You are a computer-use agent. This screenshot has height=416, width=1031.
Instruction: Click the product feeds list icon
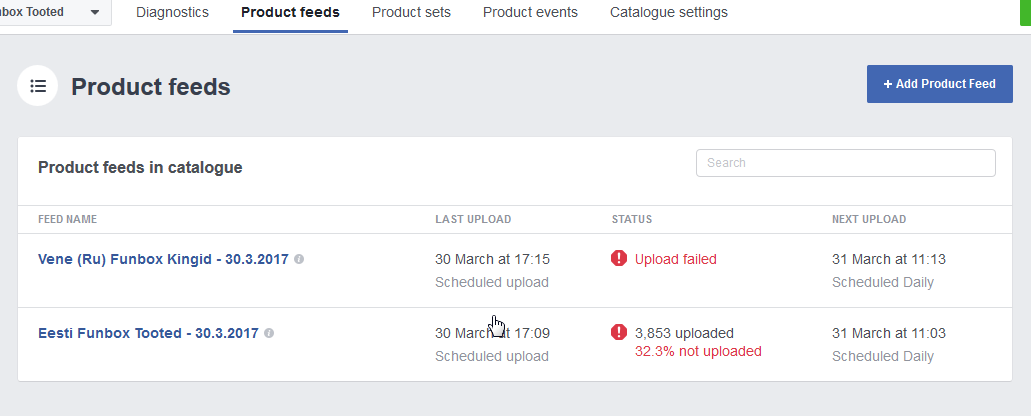coord(38,86)
